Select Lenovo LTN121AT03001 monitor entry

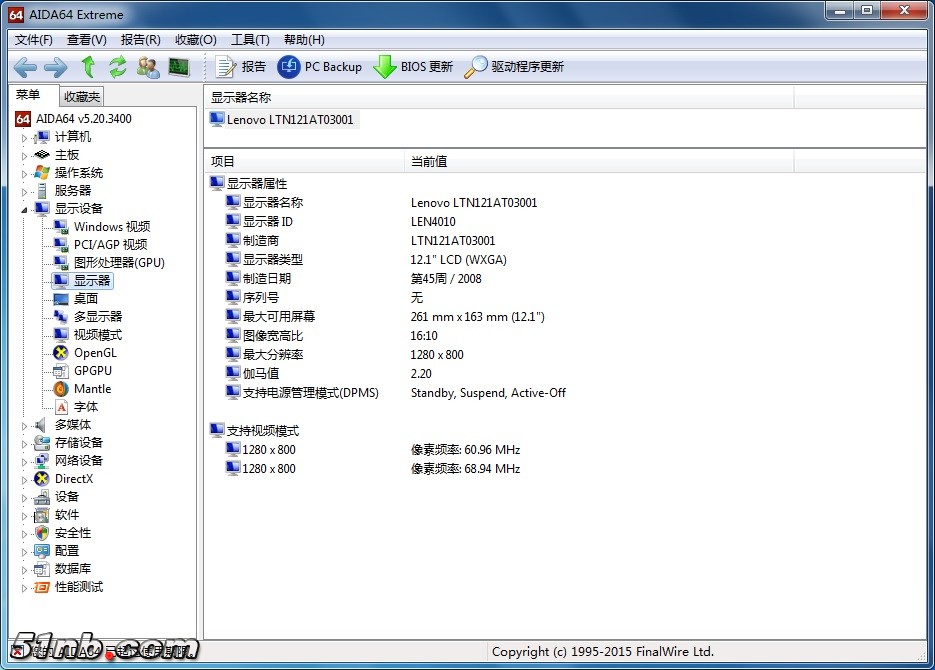click(290, 120)
